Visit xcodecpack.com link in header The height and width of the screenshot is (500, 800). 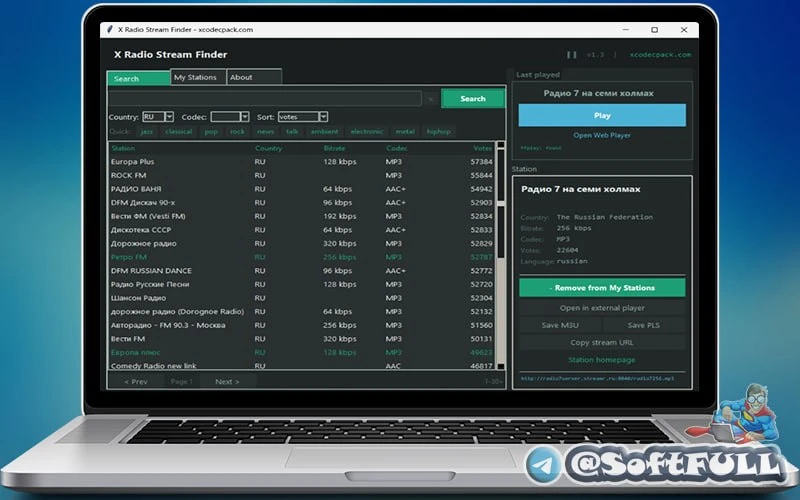(660, 55)
